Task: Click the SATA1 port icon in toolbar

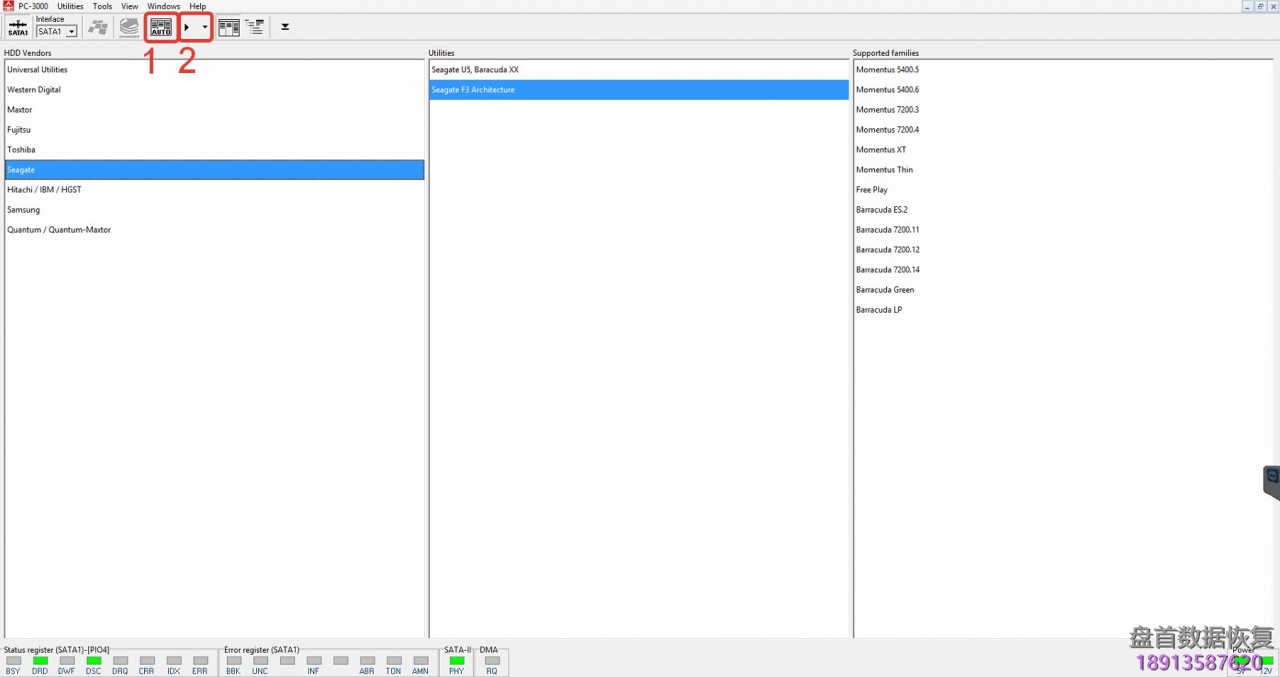Action: point(17,28)
